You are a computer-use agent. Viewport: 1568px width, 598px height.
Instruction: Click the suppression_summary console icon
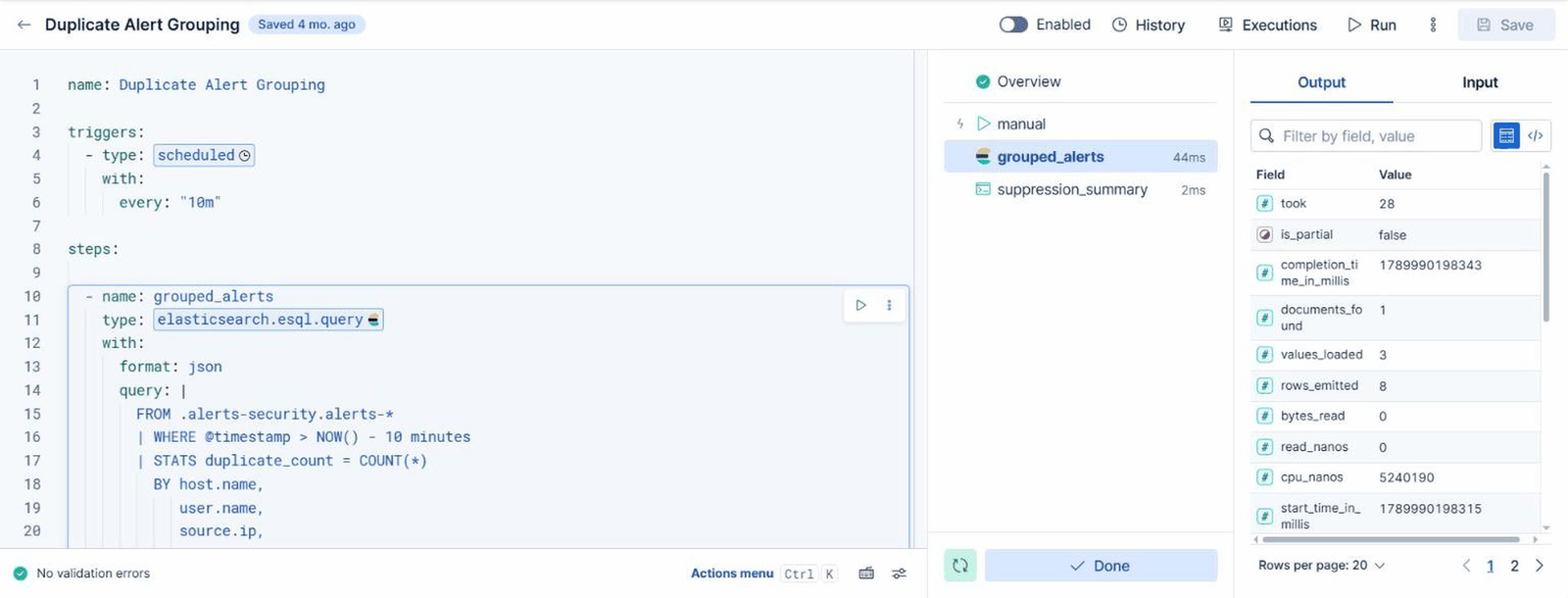(x=983, y=189)
